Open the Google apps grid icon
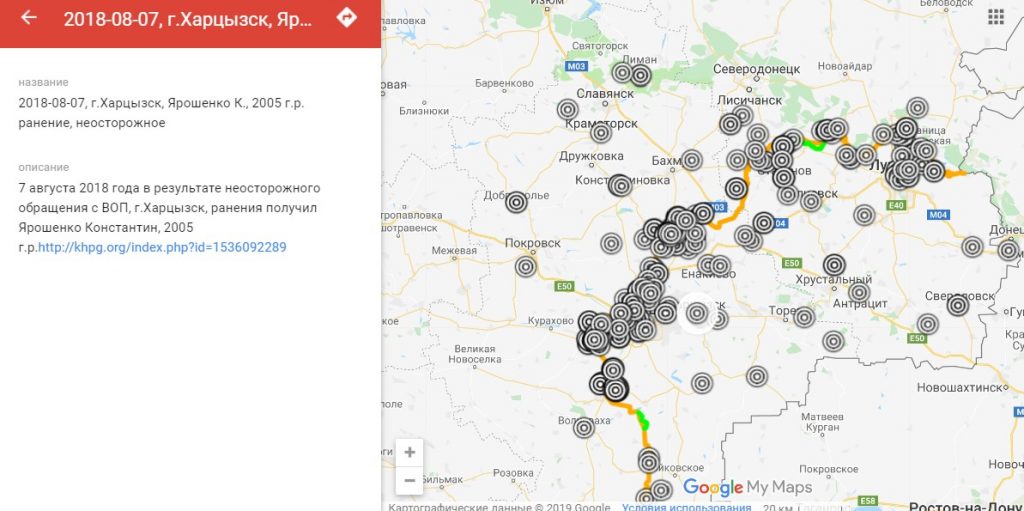Image resolution: width=1024 pixels, height=511 pixels. [x=995, y=16]
